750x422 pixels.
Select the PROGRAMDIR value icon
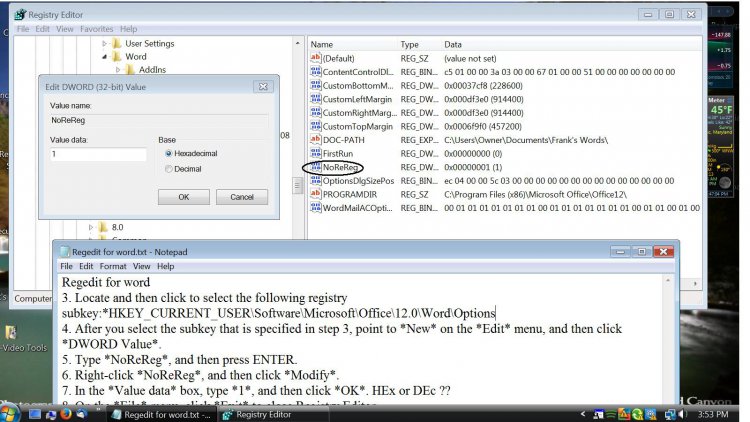(x=315, y=194)
